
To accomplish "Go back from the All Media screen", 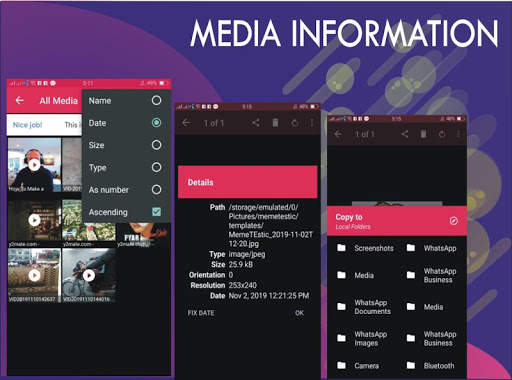I will [20, 100].
